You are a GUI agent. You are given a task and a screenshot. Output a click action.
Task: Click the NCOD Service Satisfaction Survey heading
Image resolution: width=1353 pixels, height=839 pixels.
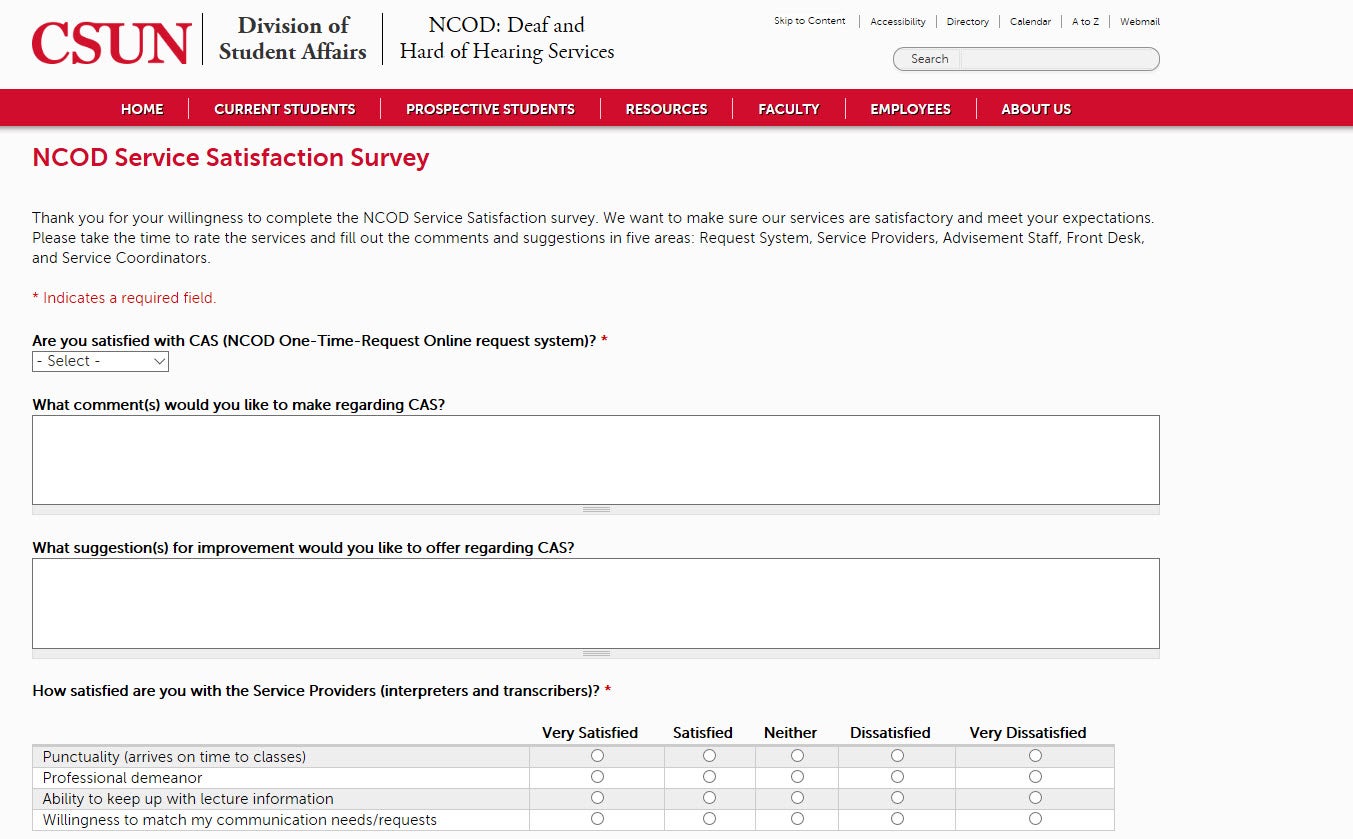231,158
